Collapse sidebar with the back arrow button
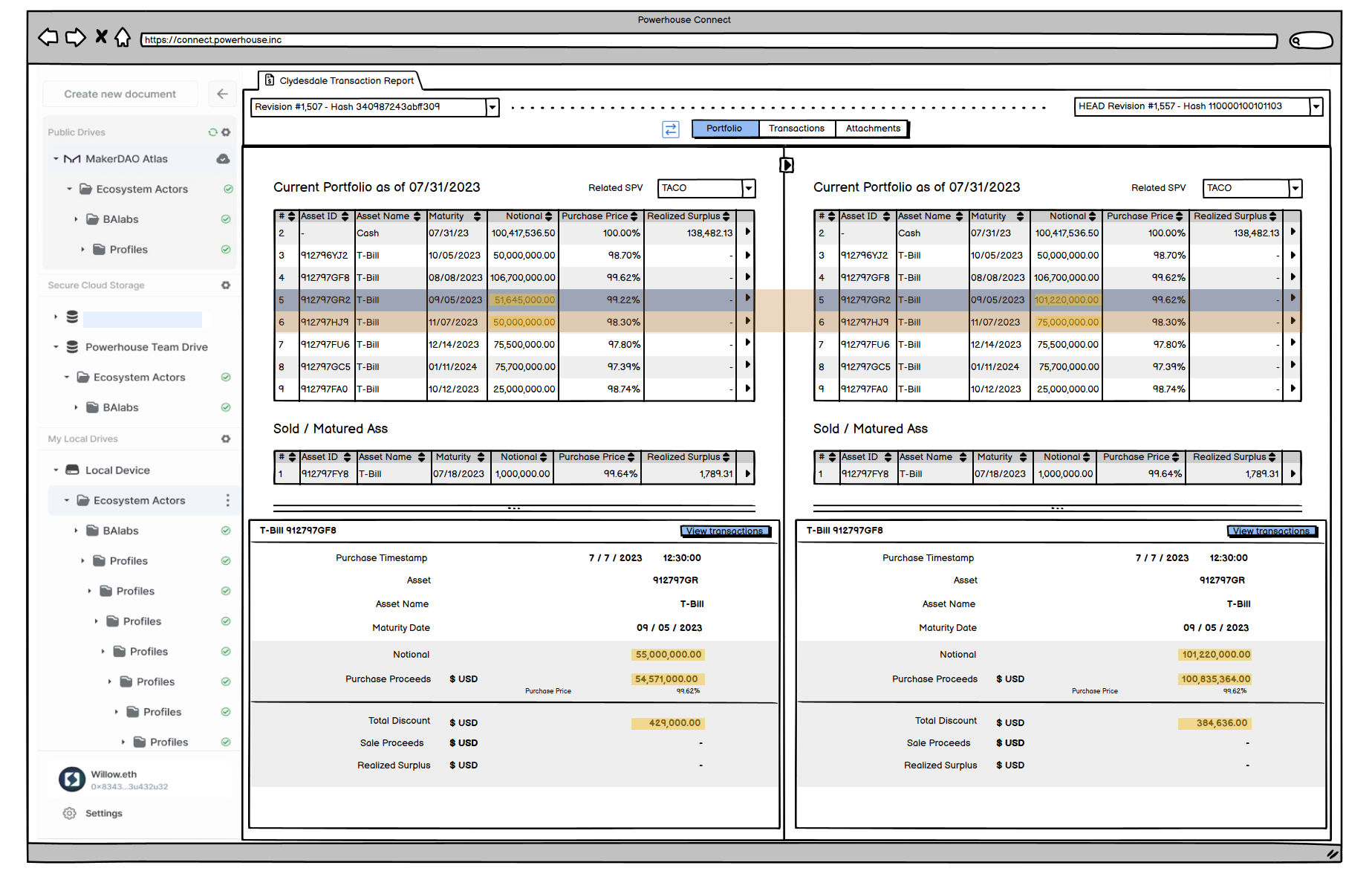The image size is (1372, 871). tap(222, 94)
